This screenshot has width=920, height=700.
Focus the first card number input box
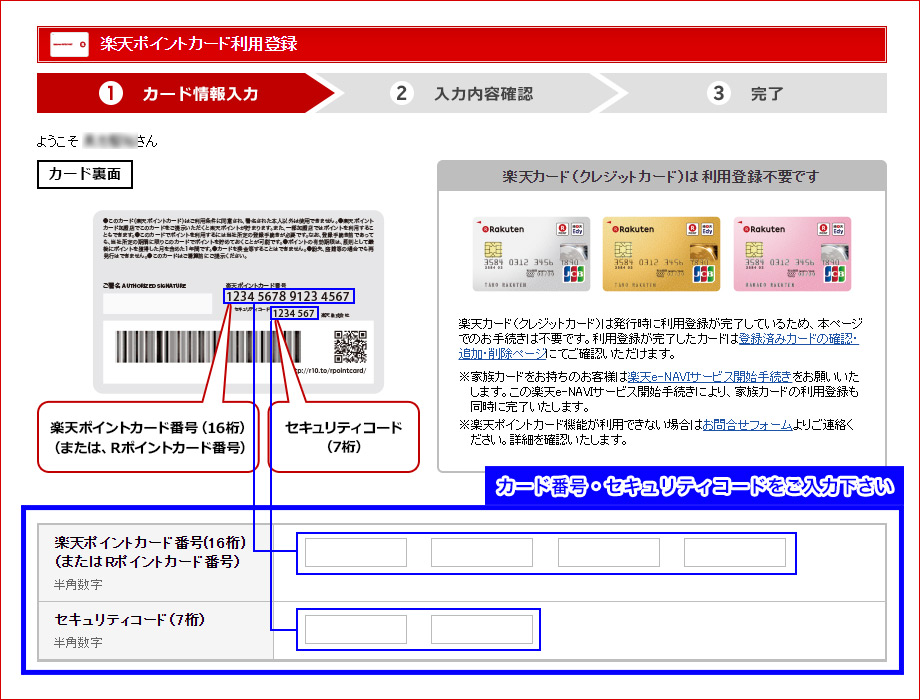[x=356, y=553]
